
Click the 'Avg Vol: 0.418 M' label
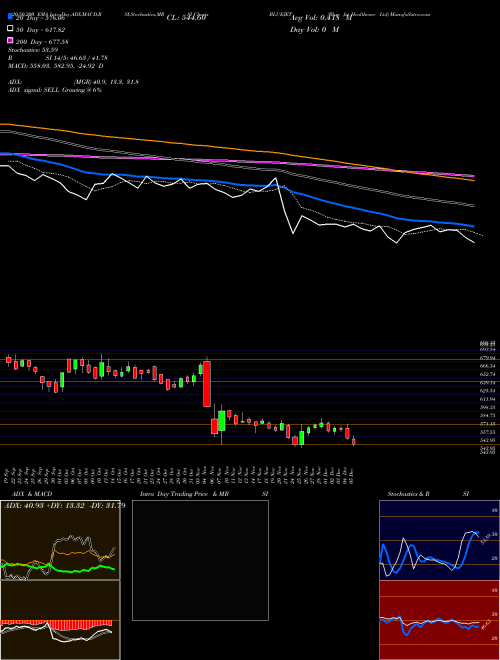coord(321,18)
